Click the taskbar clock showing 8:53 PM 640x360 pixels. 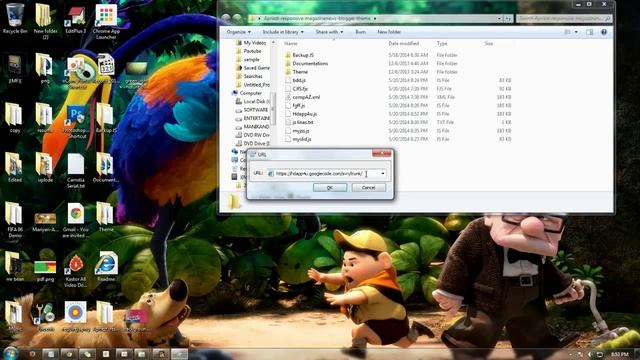coord(620,354)
